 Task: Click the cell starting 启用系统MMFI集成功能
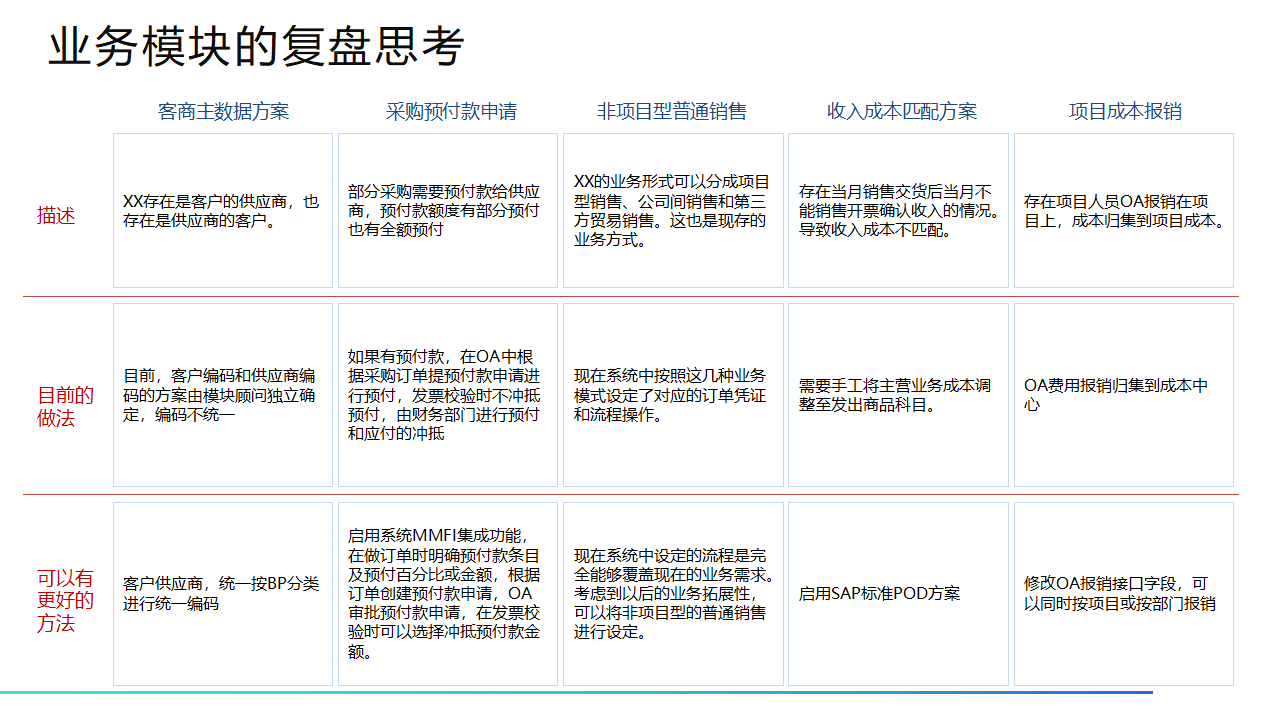[x=448, y=594]
